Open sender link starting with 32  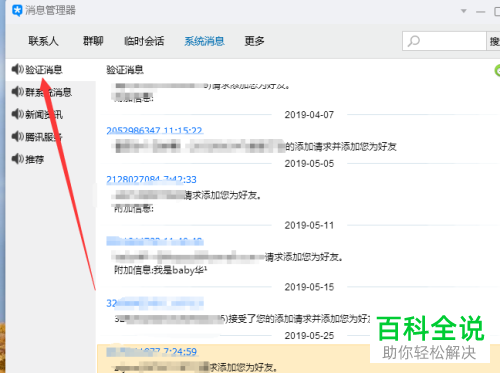(x=155, y=303)
